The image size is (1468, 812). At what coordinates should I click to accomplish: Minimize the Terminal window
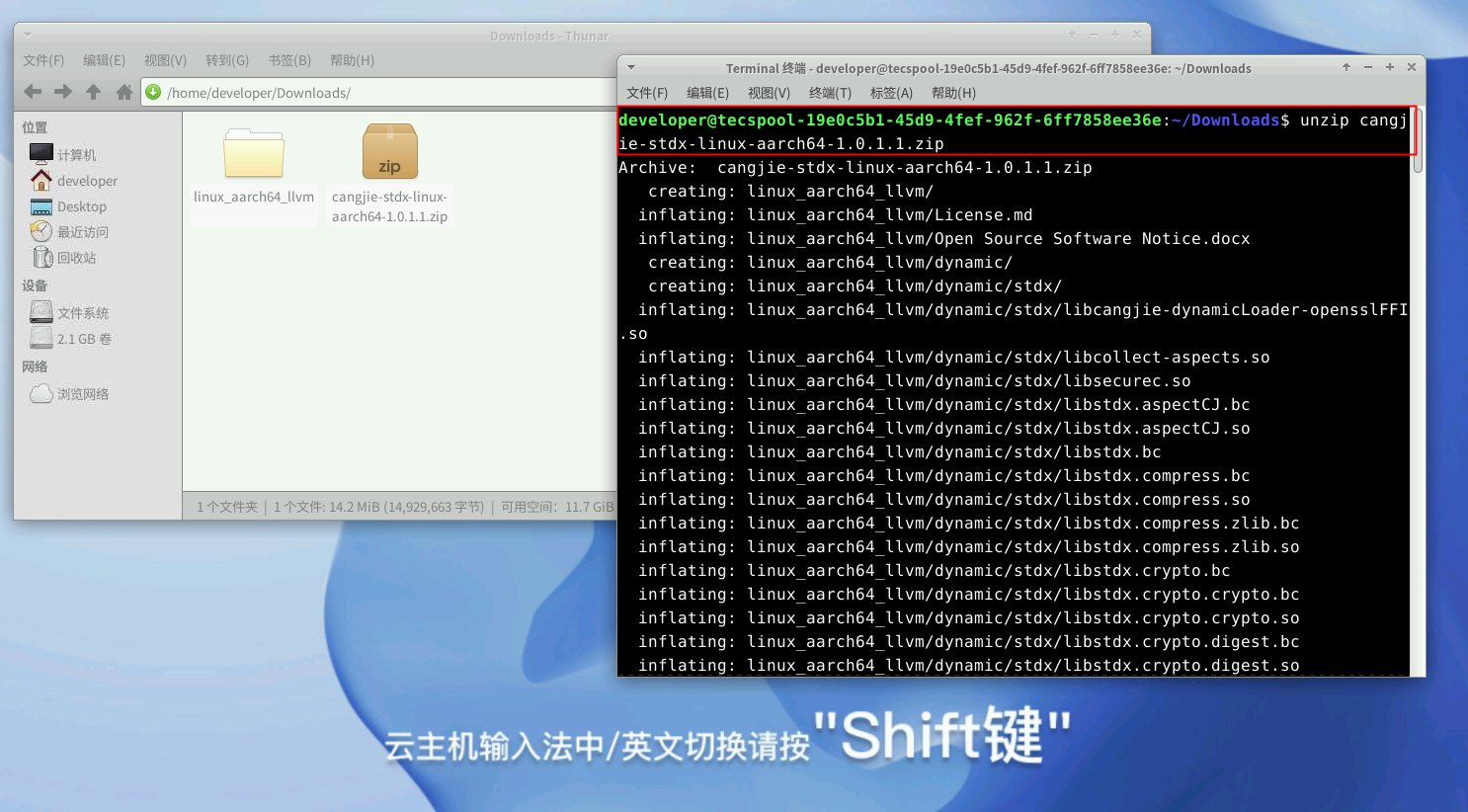[x=1367, y=67]
